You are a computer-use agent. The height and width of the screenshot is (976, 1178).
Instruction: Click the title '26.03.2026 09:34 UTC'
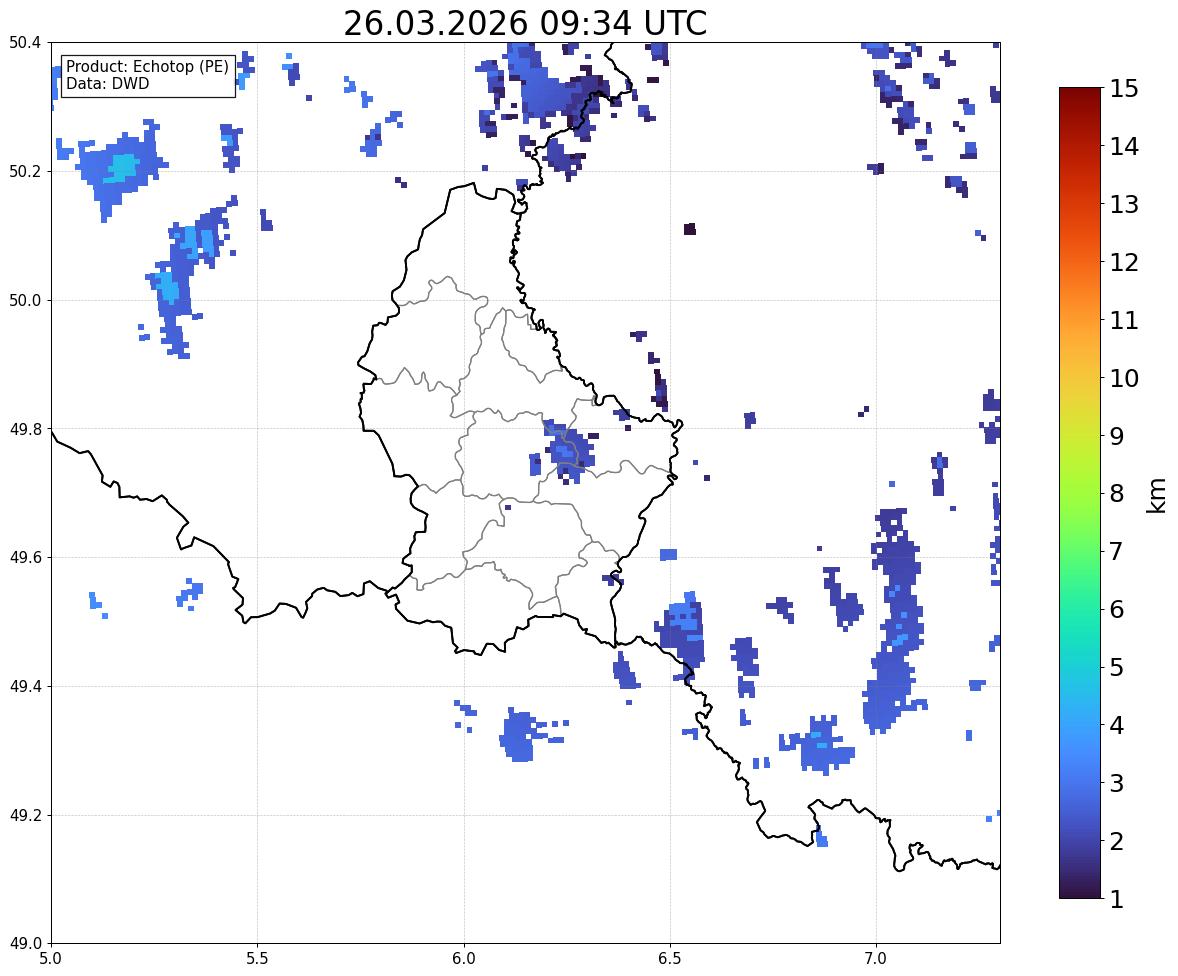point(525,23)
